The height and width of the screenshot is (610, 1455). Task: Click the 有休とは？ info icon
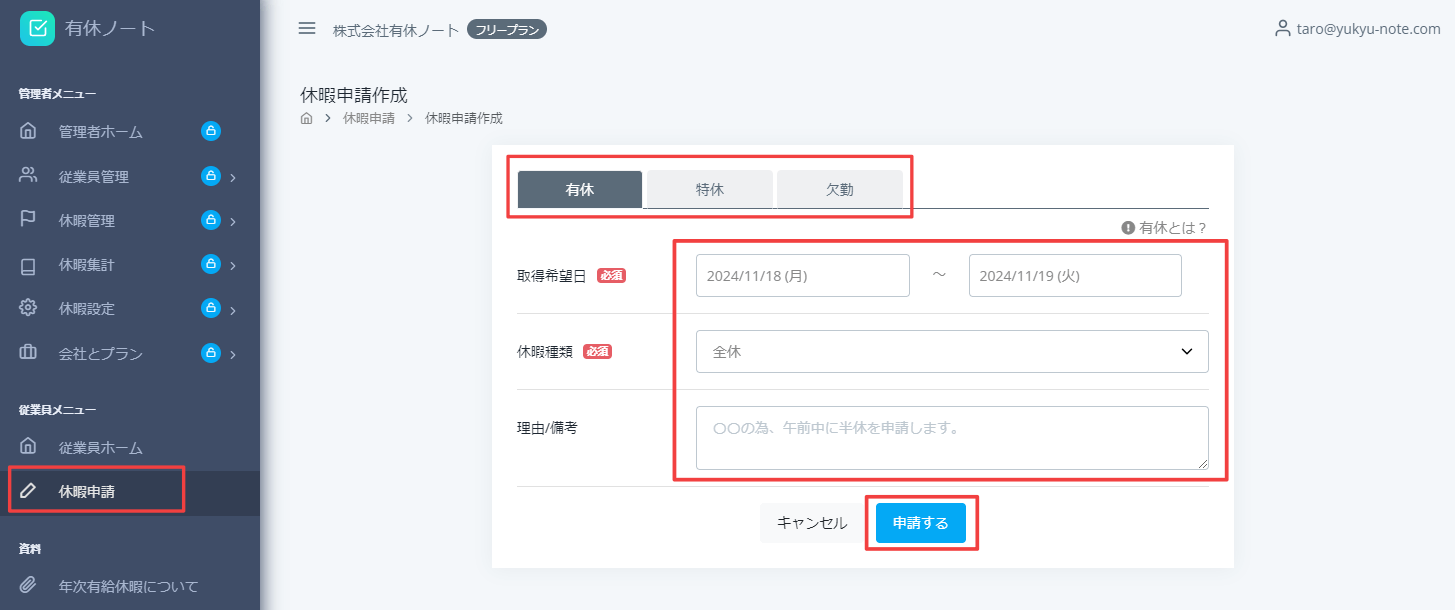point(1128,228)
